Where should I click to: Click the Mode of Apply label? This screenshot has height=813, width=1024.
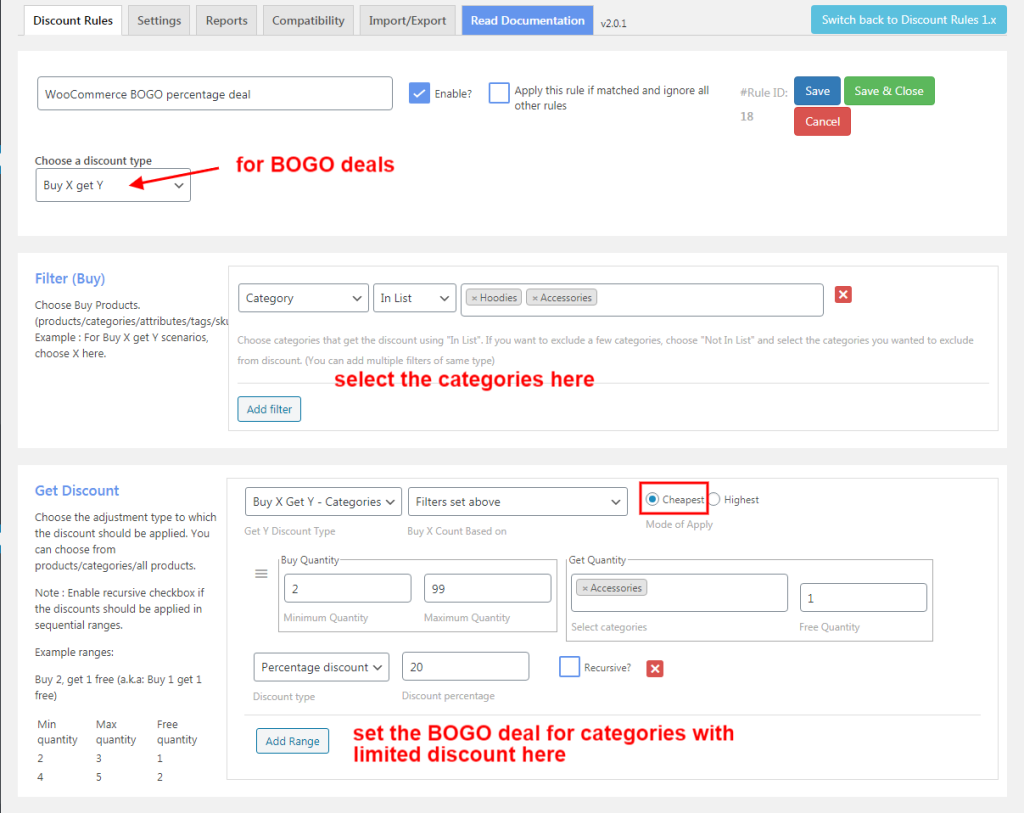(x=679, y=524)
